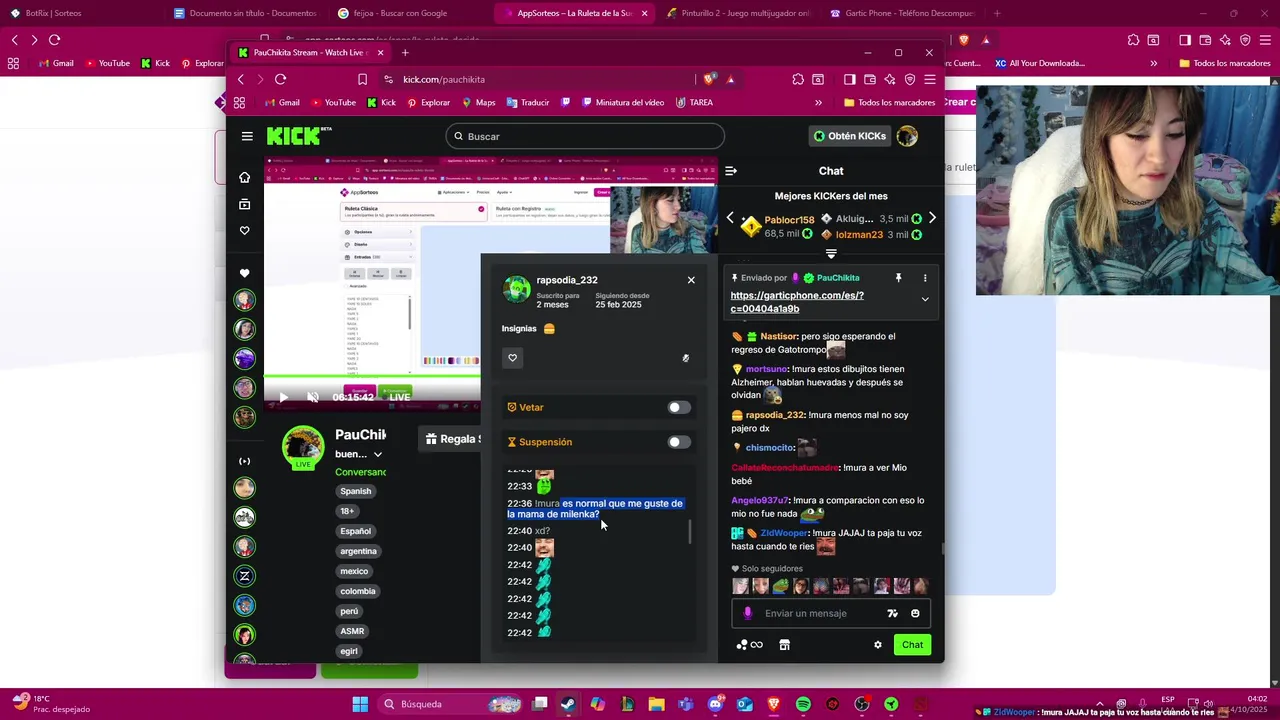Go to Kick home sidebar icon
This screenshot has width=1280, height=720.
(244, 177)
